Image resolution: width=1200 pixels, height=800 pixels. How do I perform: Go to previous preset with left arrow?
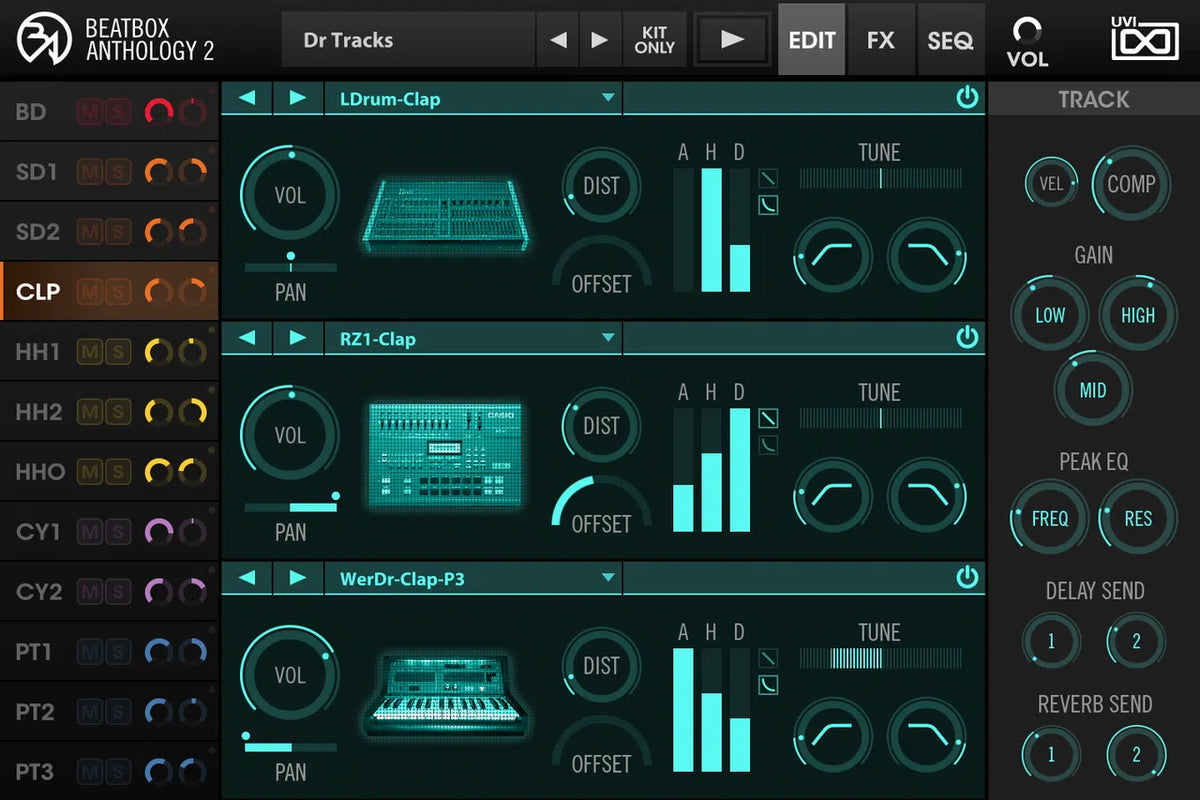pos(559,40)
